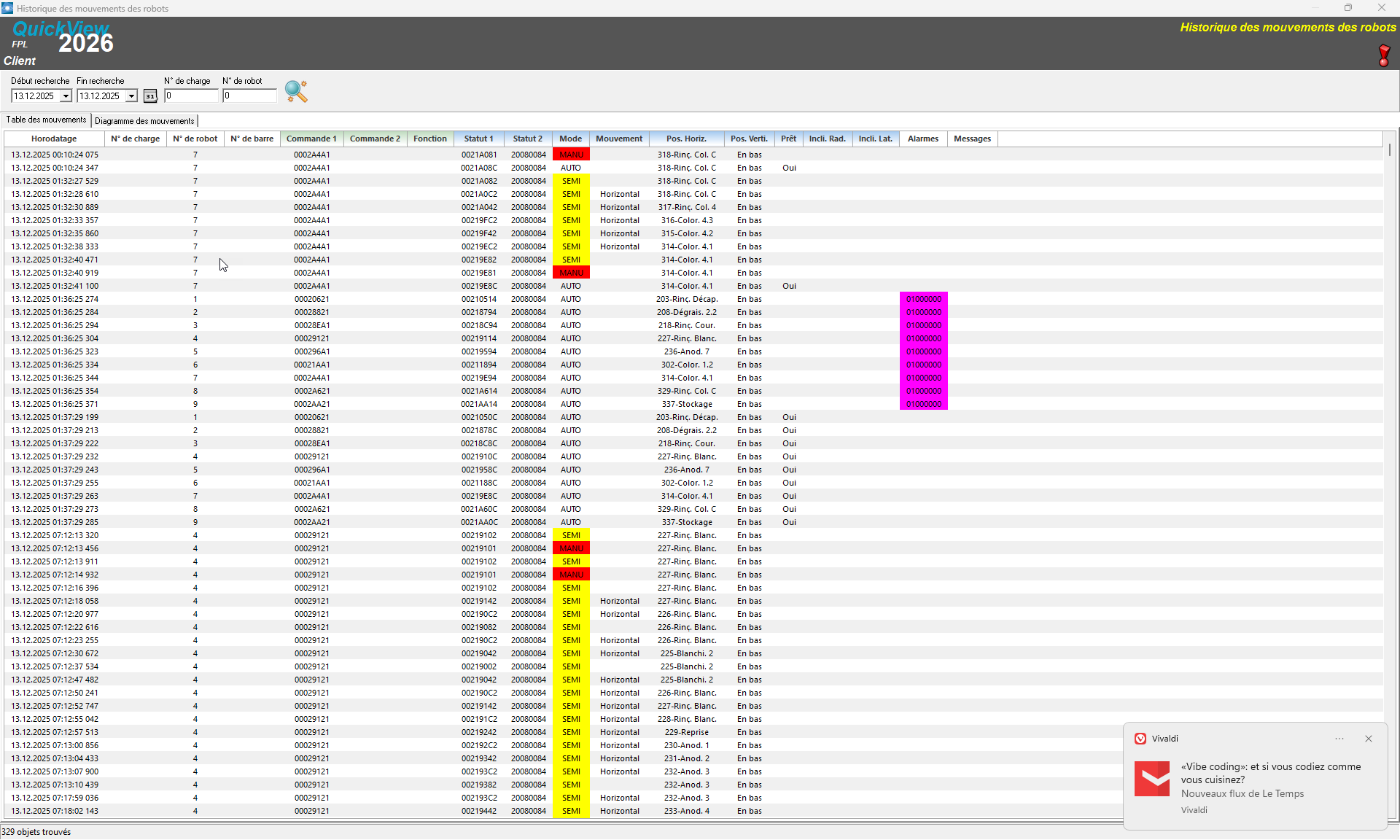
Task: Click the Horodatage column header
Action: pos(54,139)
